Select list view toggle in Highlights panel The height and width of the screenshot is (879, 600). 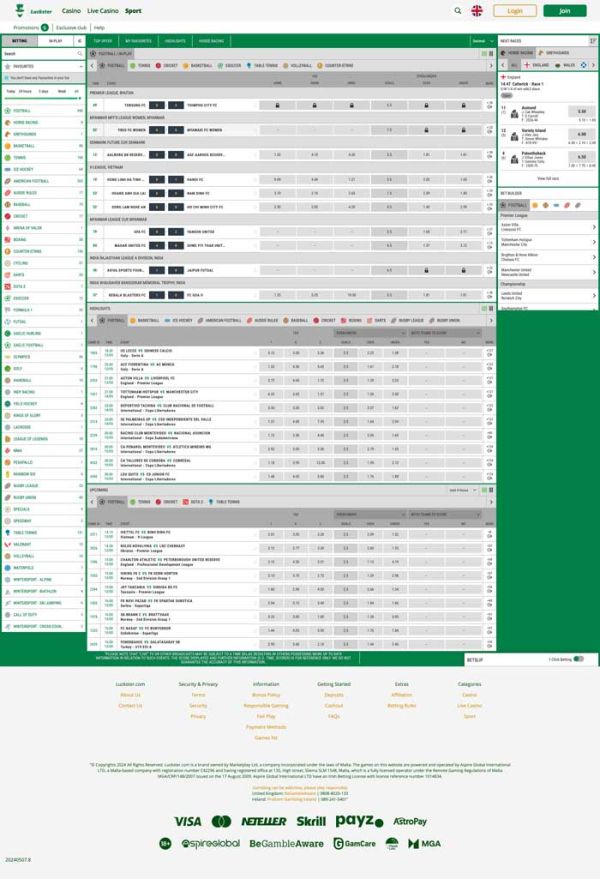coord(484,308)
